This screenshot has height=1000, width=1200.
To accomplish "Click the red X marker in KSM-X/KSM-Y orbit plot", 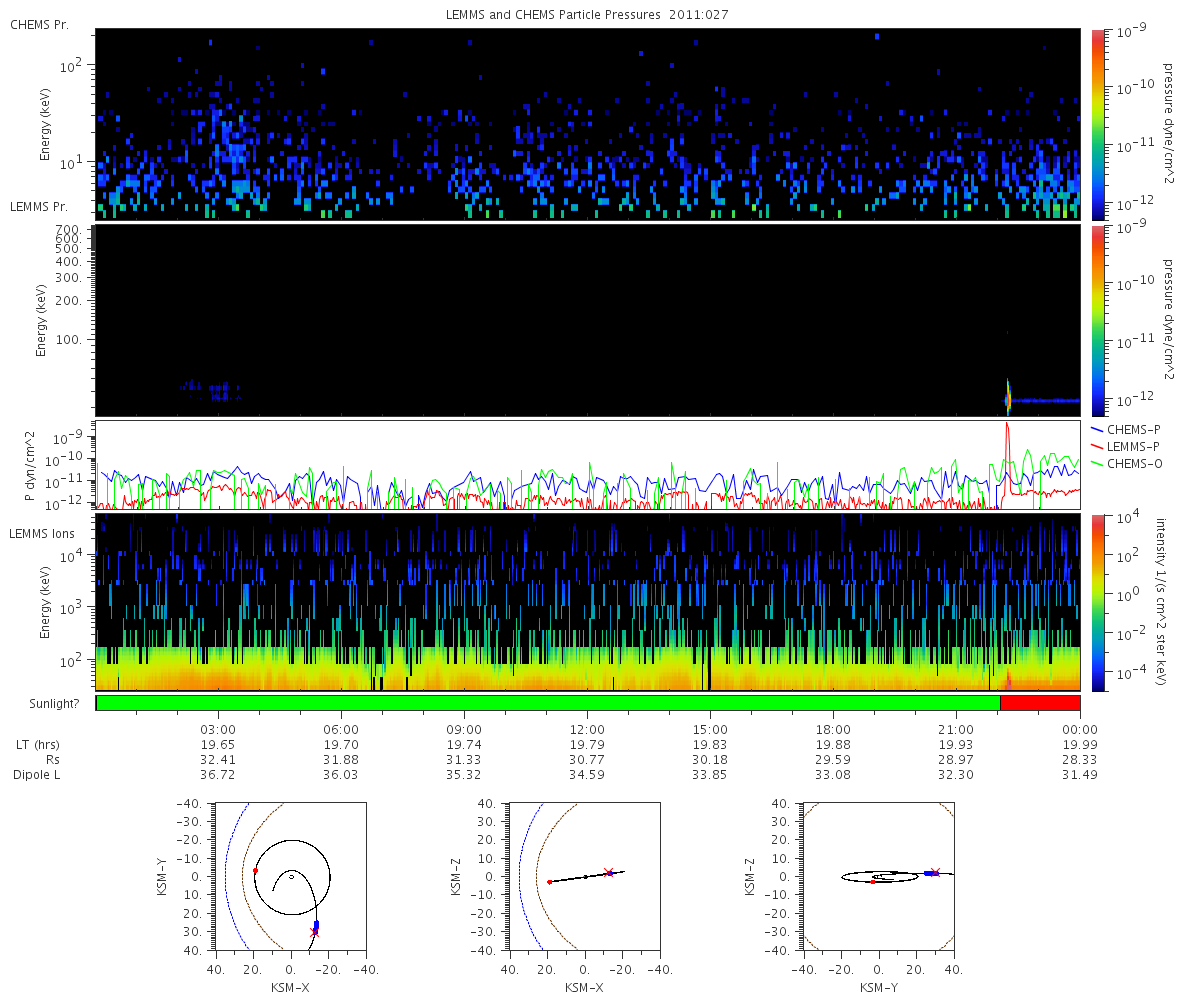I will coord(314,932).
